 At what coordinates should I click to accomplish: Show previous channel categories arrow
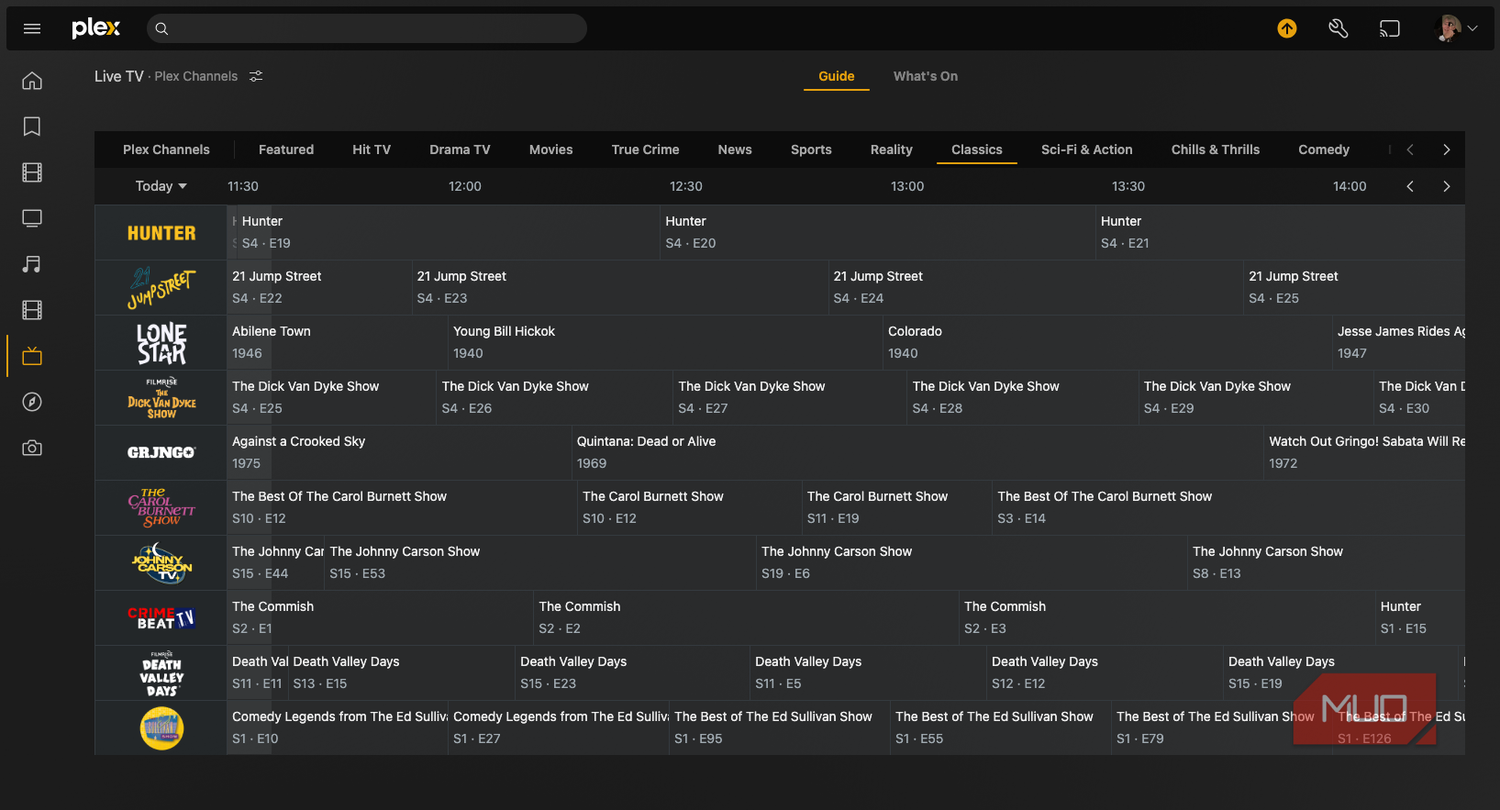click(x=1410, y=150)
